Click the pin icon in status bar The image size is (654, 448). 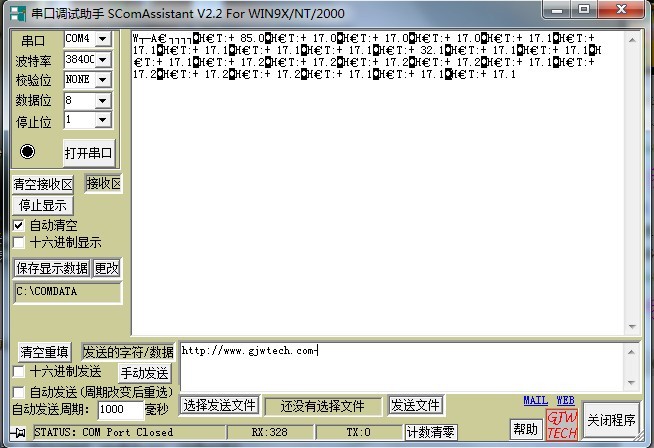(x=18, y=433)
